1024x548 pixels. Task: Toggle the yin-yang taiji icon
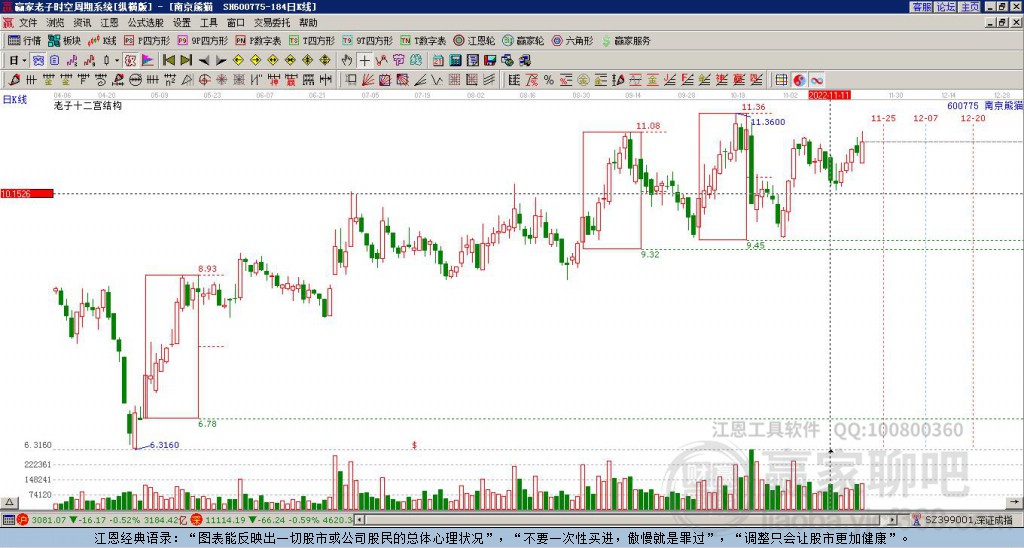(x=799, y=80)
